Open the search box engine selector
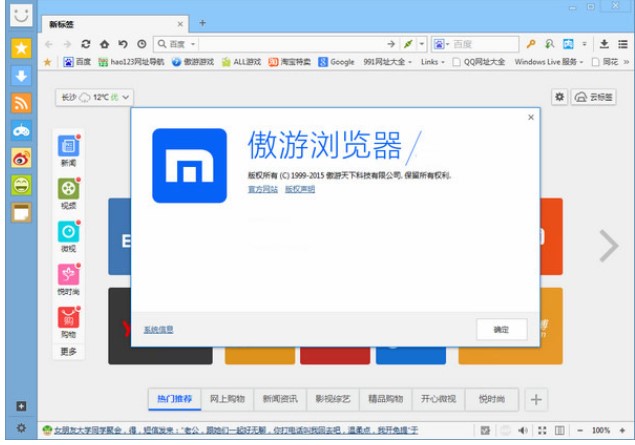Screen dimensions: 635x445 pos(441,44)
